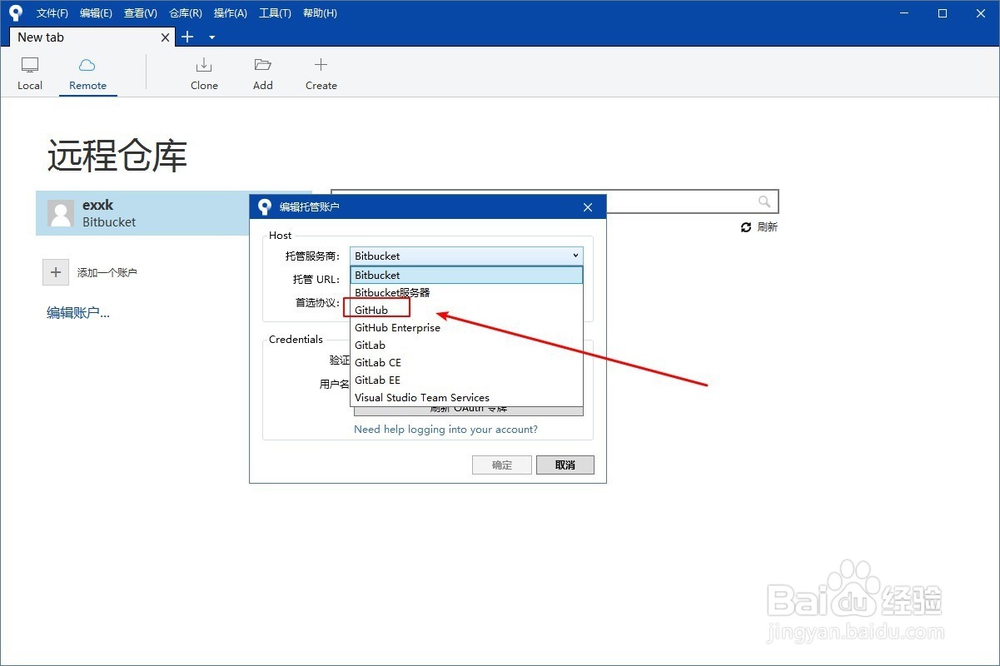Click the 刷新 refresh text
Image resolution: width=1000 pixels, height=666 pixels.
tap(767, 227)
